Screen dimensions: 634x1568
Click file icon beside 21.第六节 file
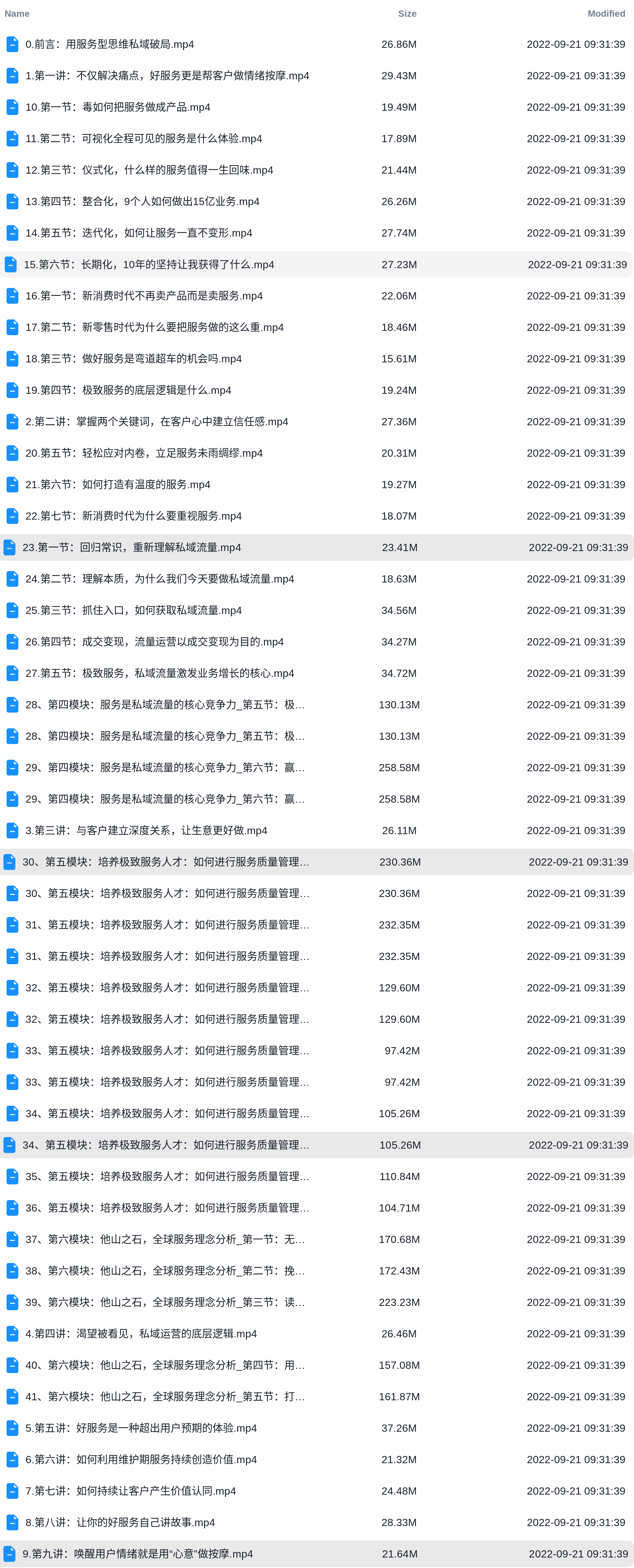(x=12, y=485)
